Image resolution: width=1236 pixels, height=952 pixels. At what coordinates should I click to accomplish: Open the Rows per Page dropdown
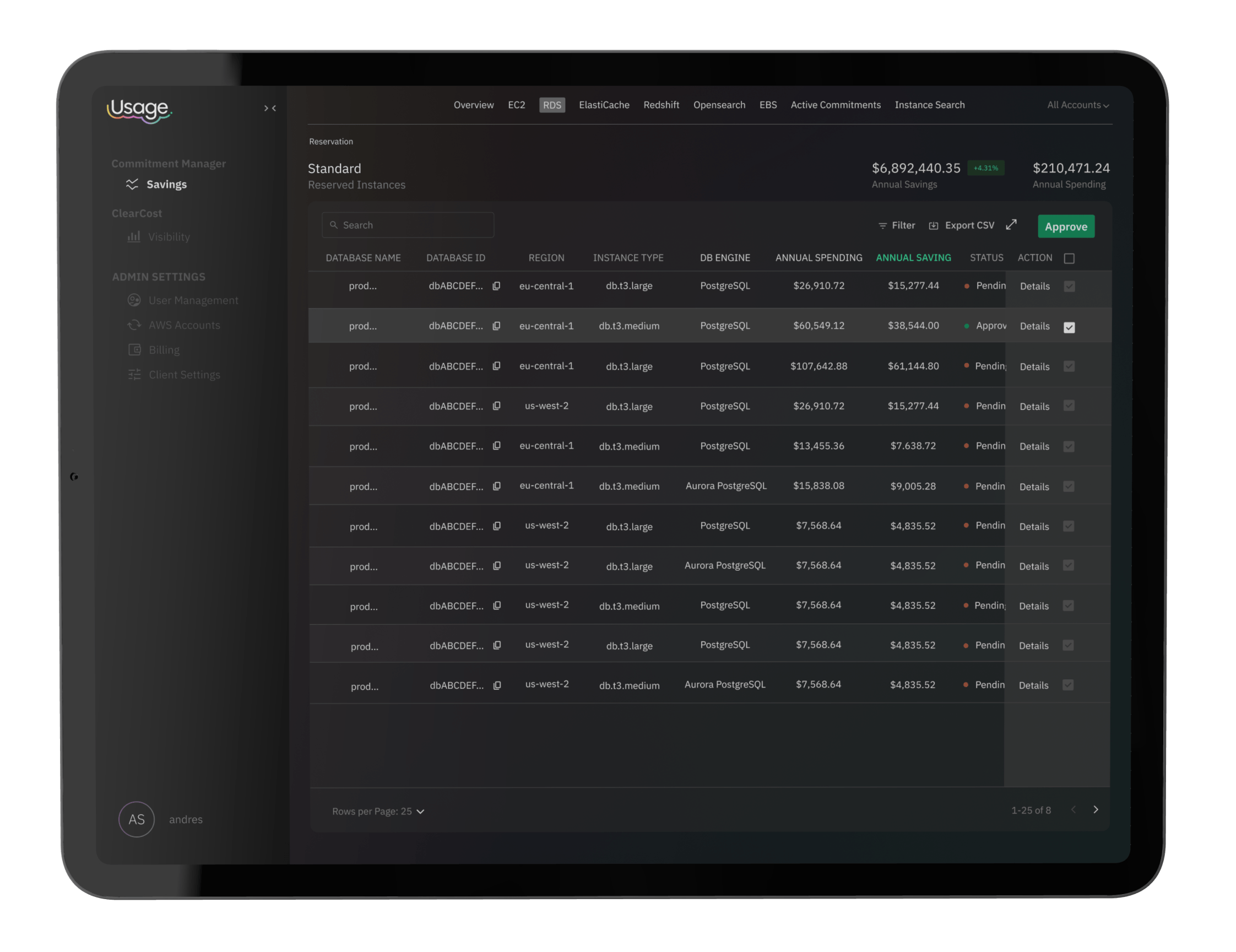[x=378, y=811]
